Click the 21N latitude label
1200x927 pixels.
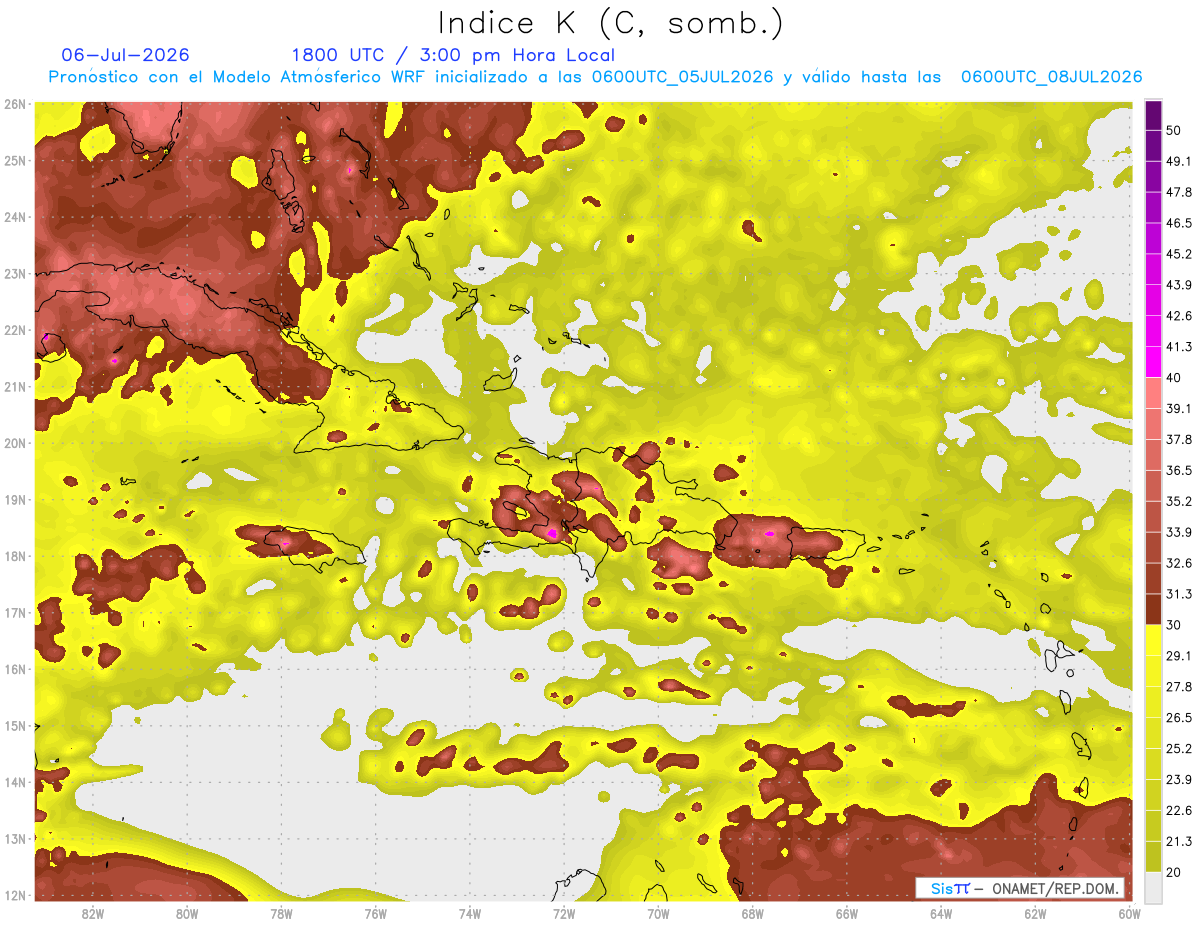click(x=15, y=386)
